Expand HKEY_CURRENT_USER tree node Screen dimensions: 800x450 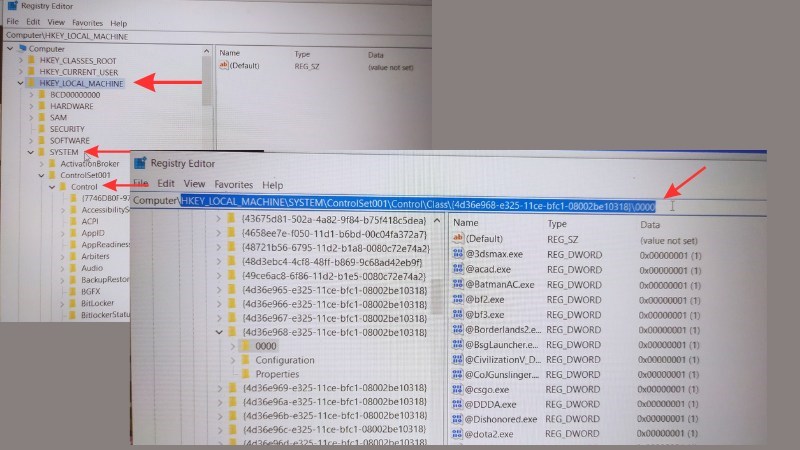coord(21,72)
